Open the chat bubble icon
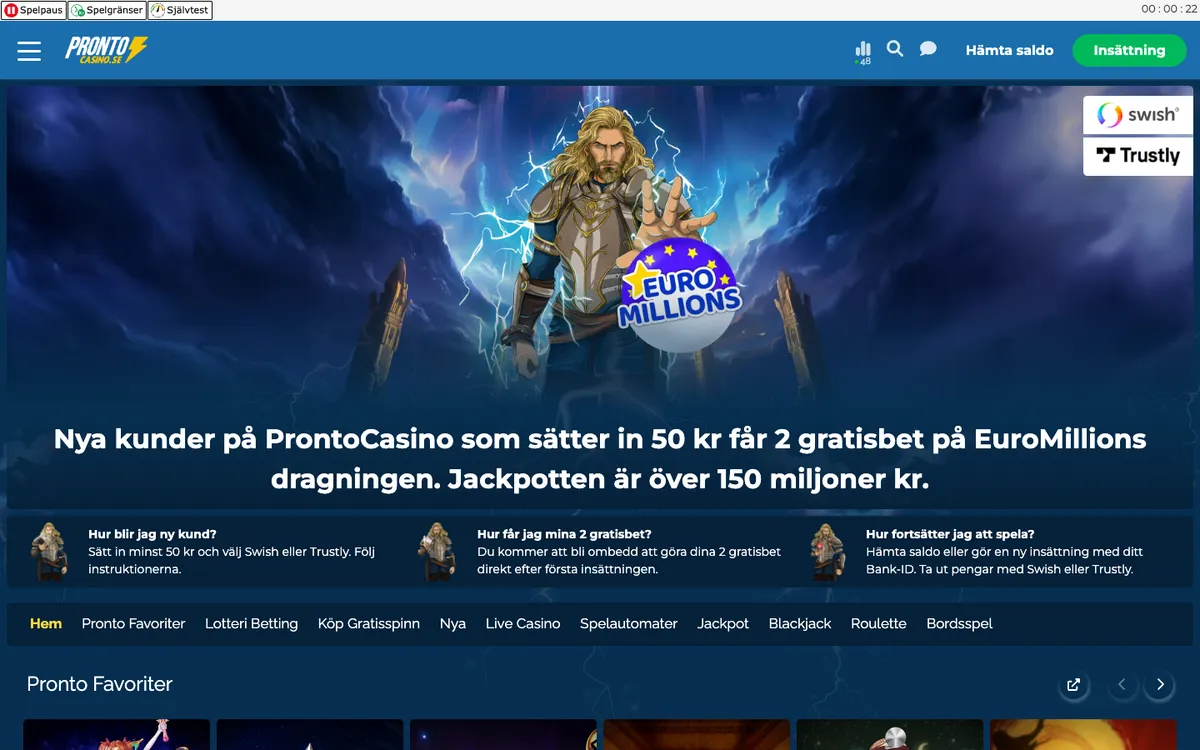Viewport: 1200px width, 750px height. pyautogui.click(x=928, y=49)
